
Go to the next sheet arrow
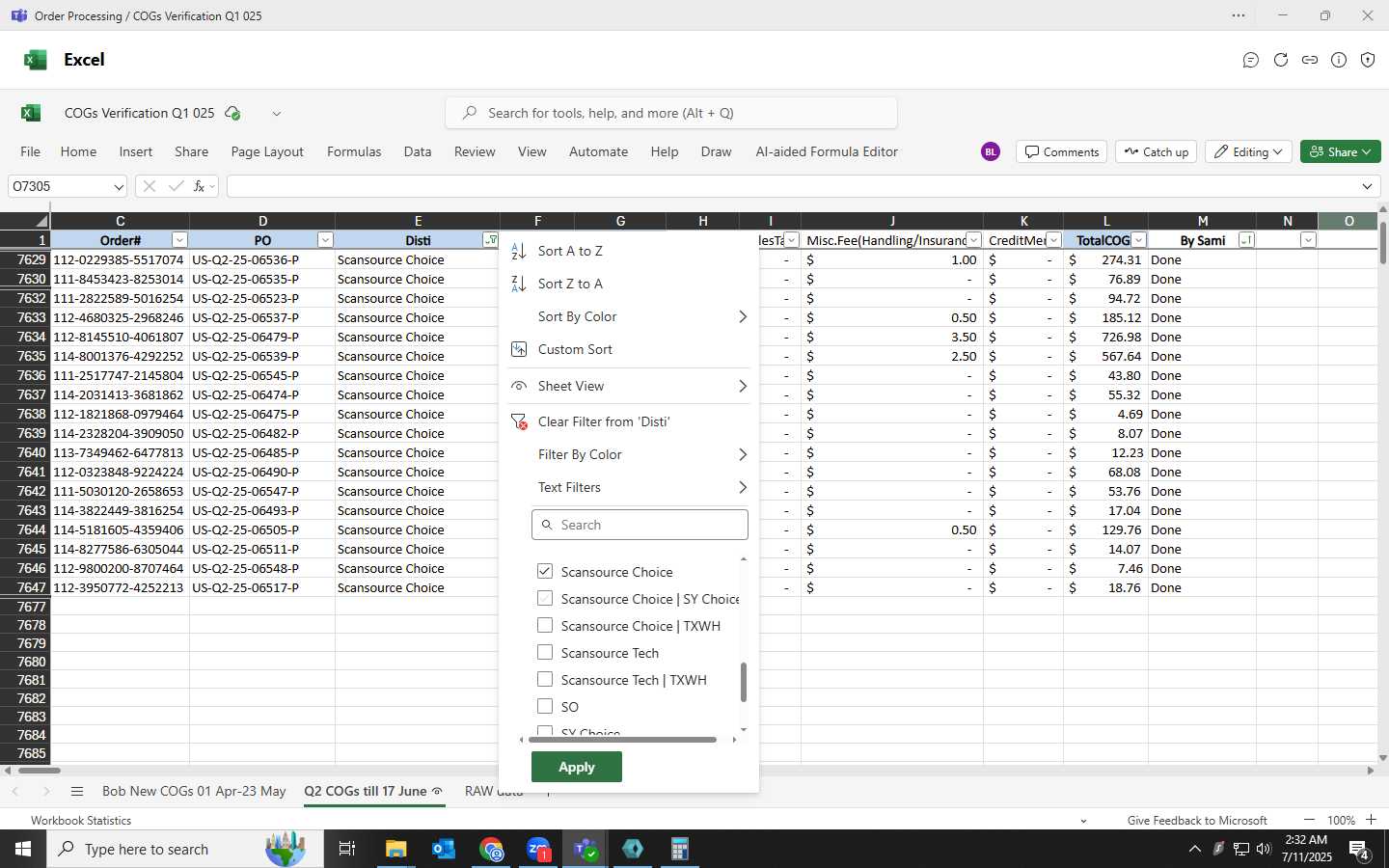click(x=46, y=791)
